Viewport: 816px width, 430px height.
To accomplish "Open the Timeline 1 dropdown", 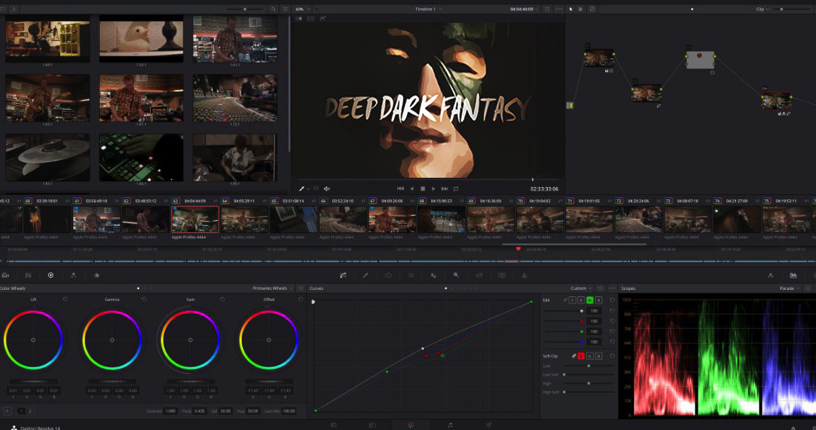I will [429, 9].
